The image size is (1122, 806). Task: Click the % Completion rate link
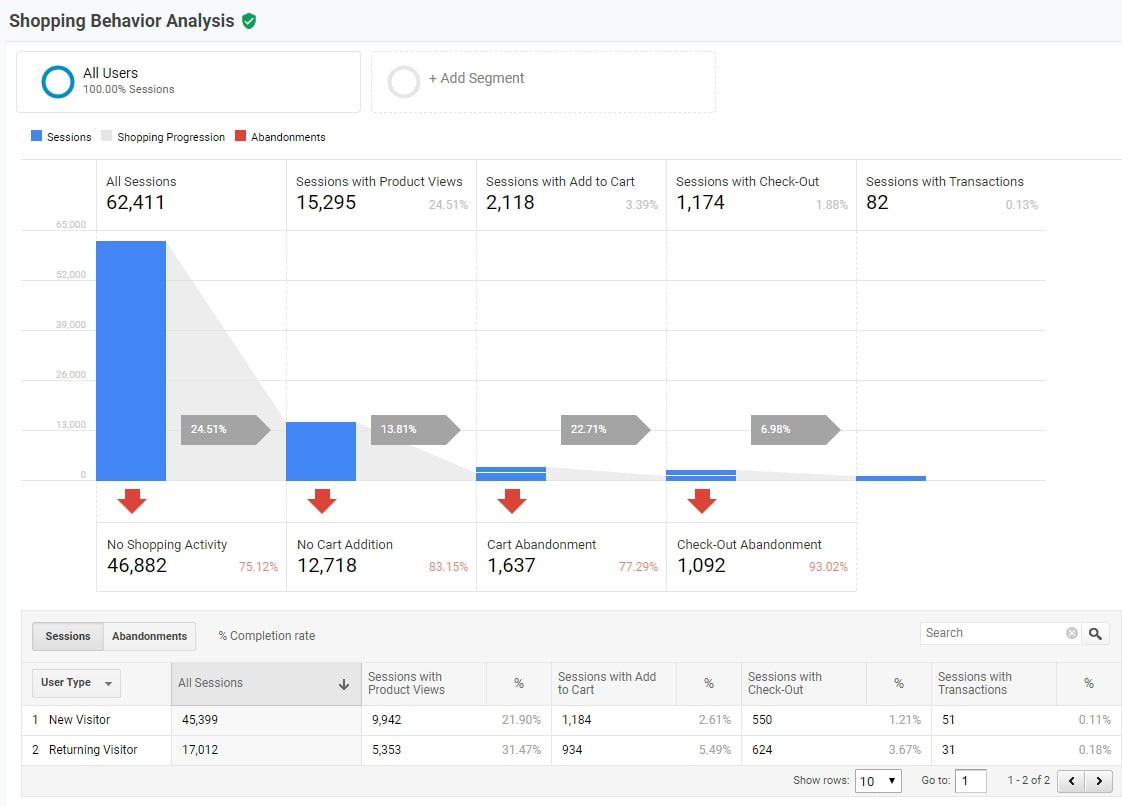pyautogui.click(x=266, y=636)
